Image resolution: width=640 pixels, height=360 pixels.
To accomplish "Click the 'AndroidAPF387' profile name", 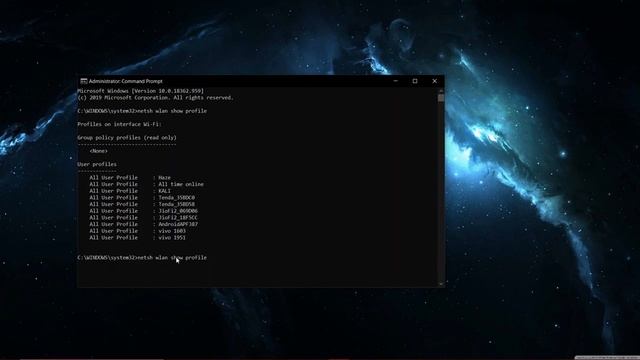I will click(x=178, y=224).
